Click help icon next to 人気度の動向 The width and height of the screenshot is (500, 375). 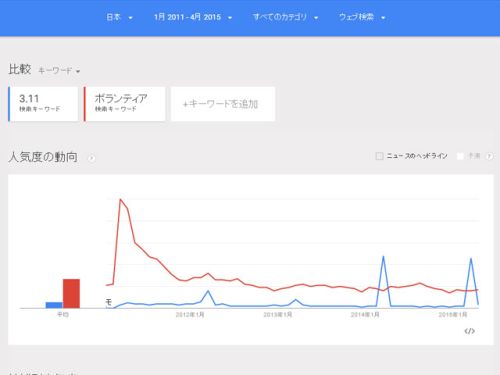pyautogui.click(x=91, y=158)
